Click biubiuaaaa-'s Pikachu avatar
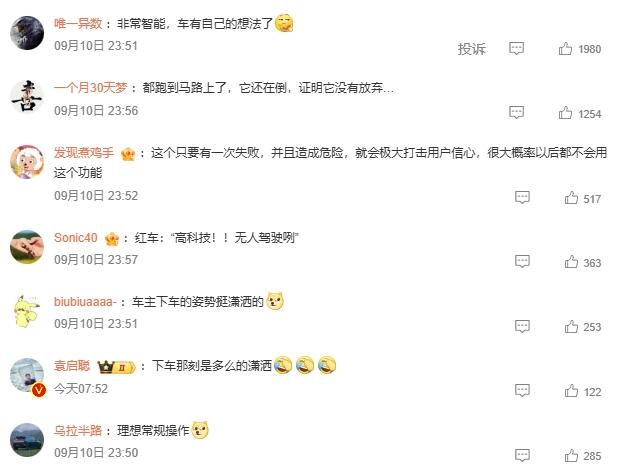 coord(27,311)
